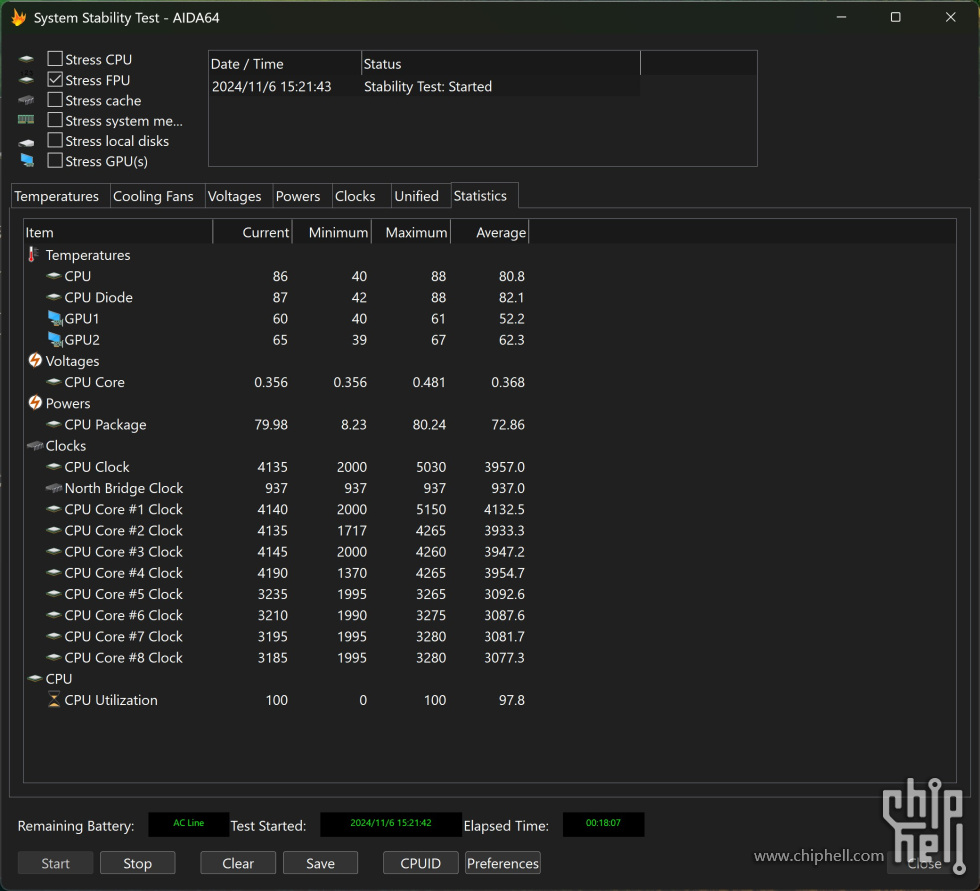Click the AIDA64 flame icon in title bar

[19, 17]
